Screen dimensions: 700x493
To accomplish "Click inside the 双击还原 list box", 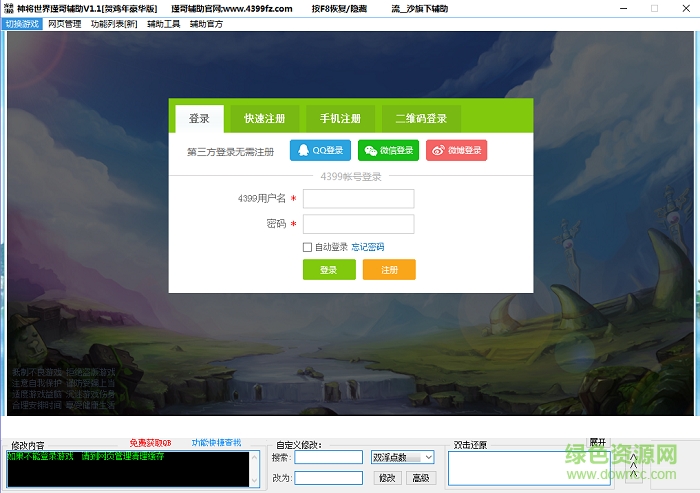I will [x=529, y=468].
